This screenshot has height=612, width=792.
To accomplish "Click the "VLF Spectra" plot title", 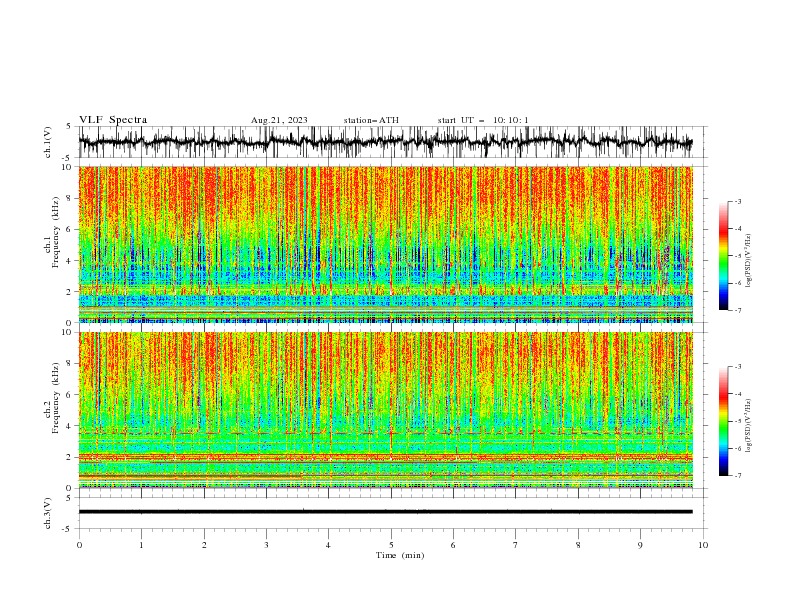I will (113, 120).
